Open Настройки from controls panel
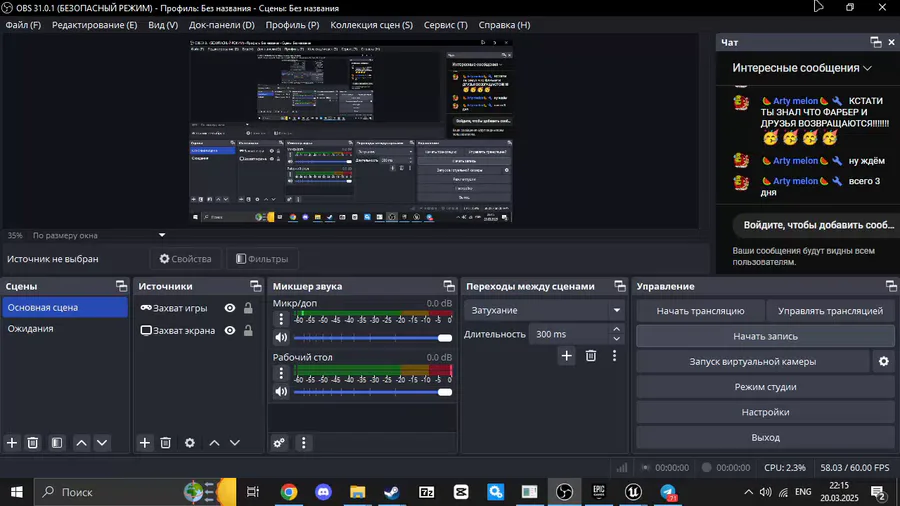 (765, 412)
